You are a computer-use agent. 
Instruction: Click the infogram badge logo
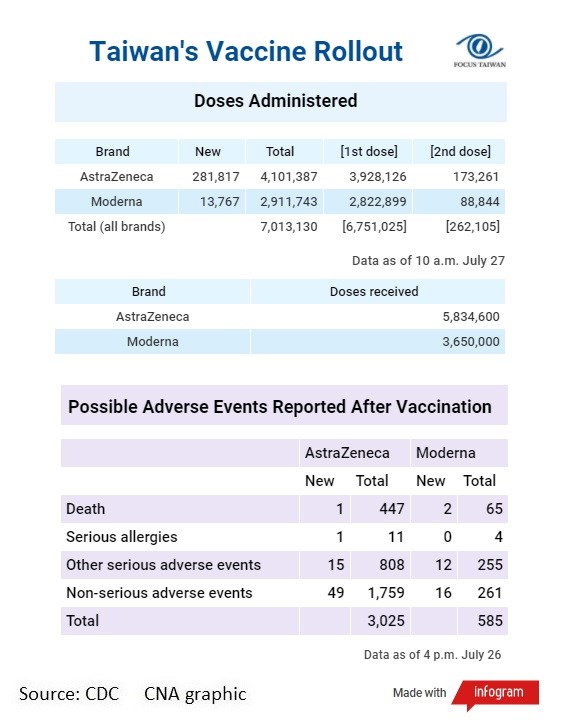[495, 693]
